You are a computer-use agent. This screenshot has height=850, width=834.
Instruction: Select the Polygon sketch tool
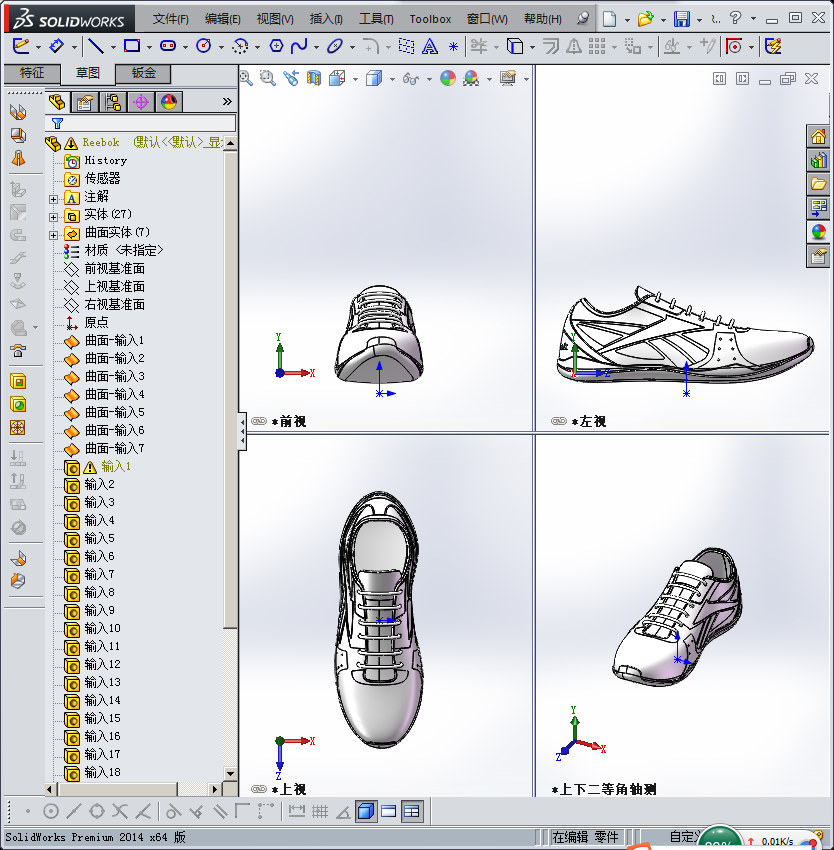click(277, 46)
